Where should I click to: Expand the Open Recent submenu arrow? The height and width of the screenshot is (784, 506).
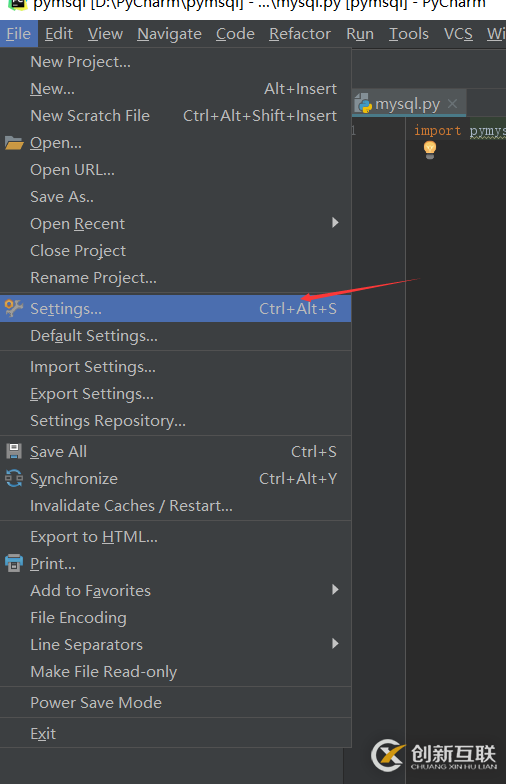point(336,222)
